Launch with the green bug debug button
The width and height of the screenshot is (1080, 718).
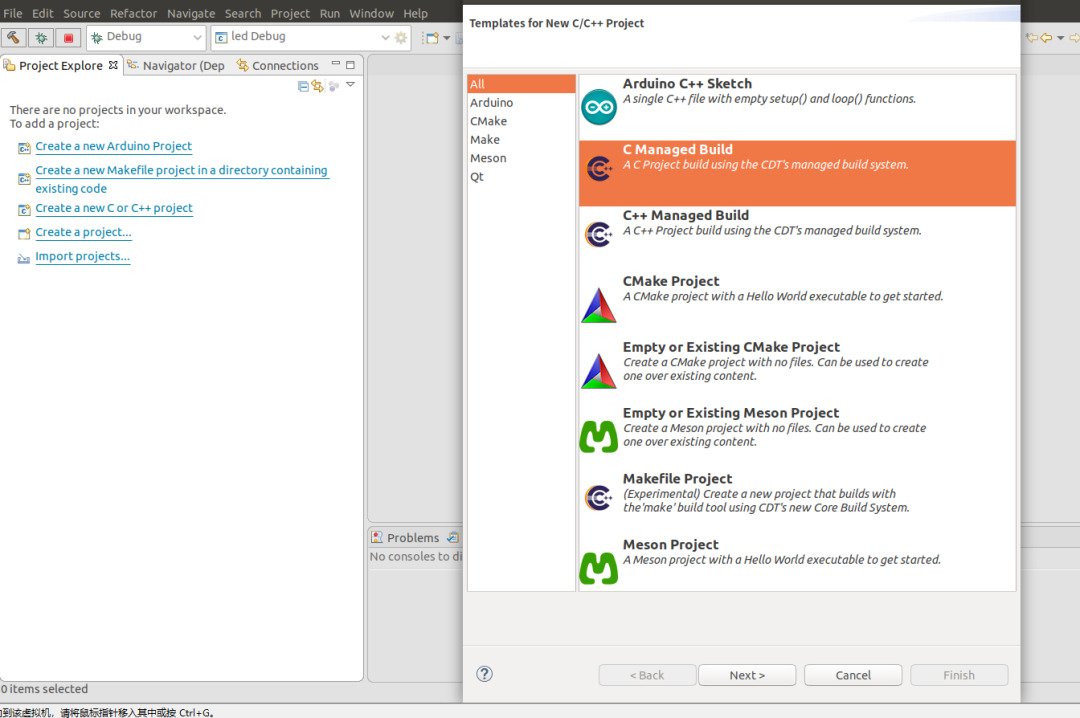(x=41, y=37)
